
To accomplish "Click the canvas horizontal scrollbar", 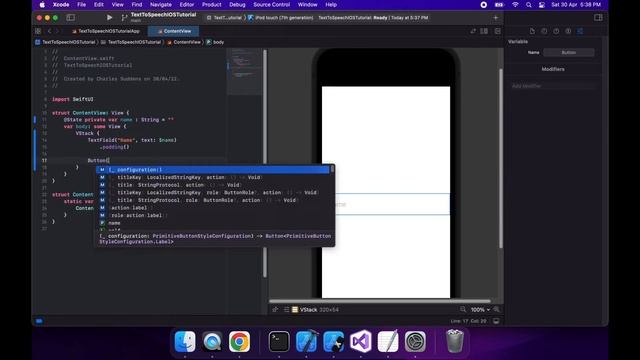I will click(x=380, y=301).
